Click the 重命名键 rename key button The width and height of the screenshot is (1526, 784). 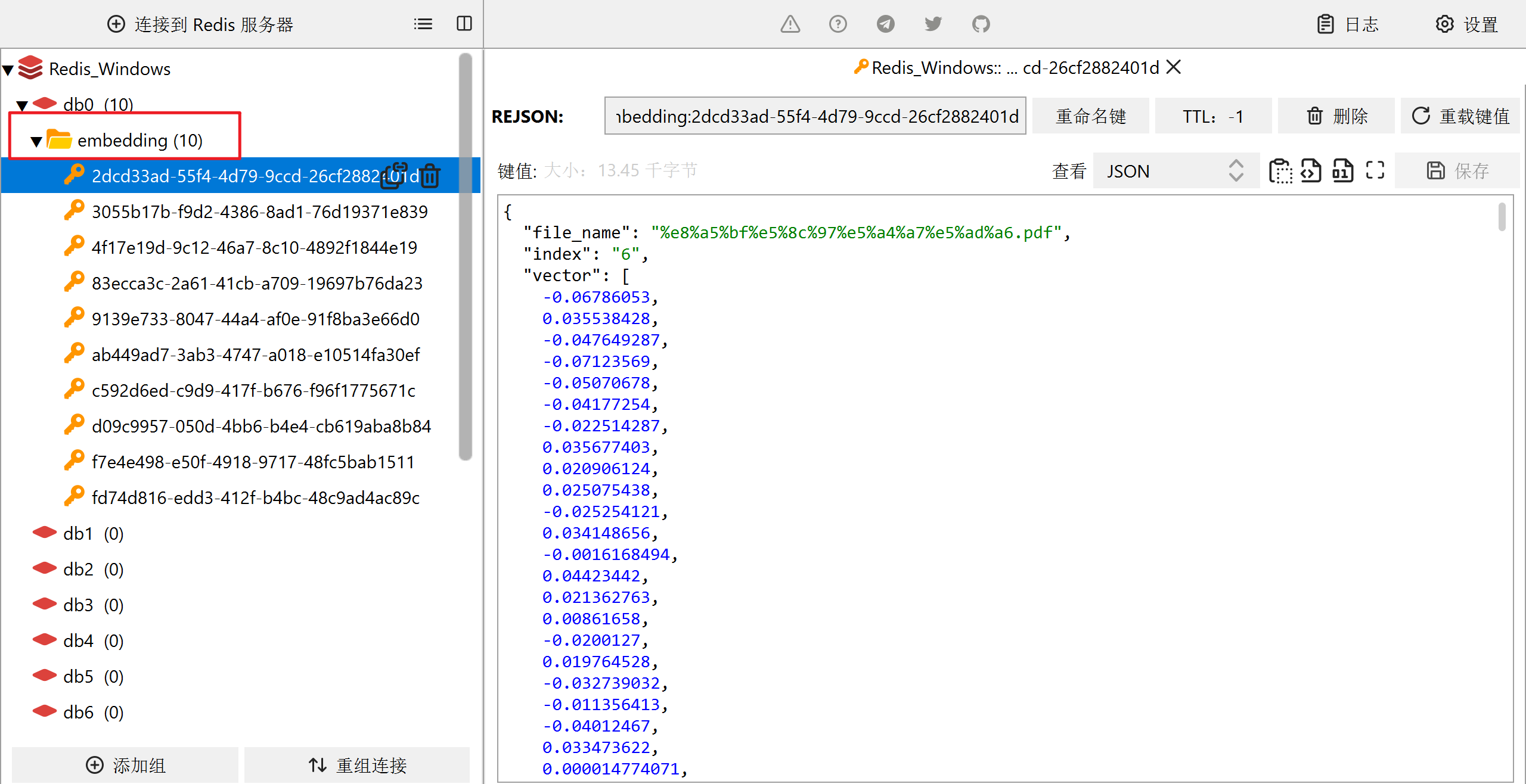tap(1090, 116)
